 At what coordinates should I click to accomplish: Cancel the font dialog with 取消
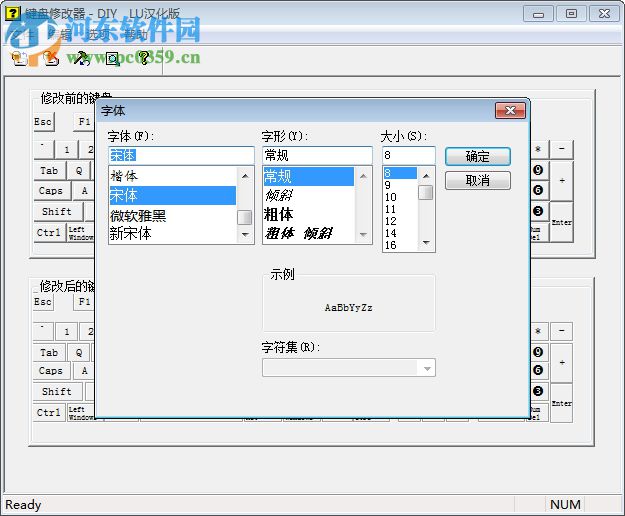click(x=478, y=181)
